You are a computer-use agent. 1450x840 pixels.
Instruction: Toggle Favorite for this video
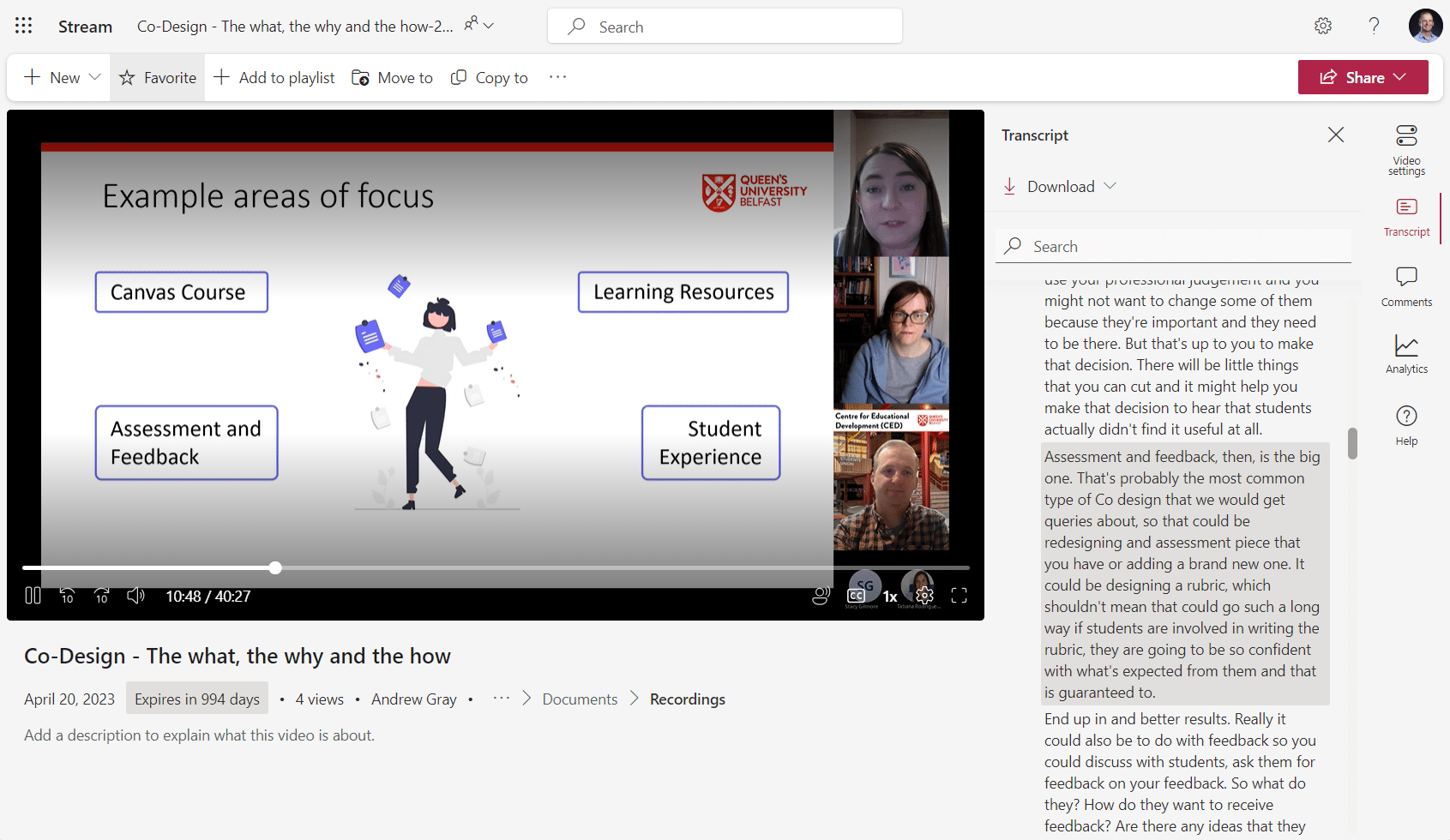point(157,77)
